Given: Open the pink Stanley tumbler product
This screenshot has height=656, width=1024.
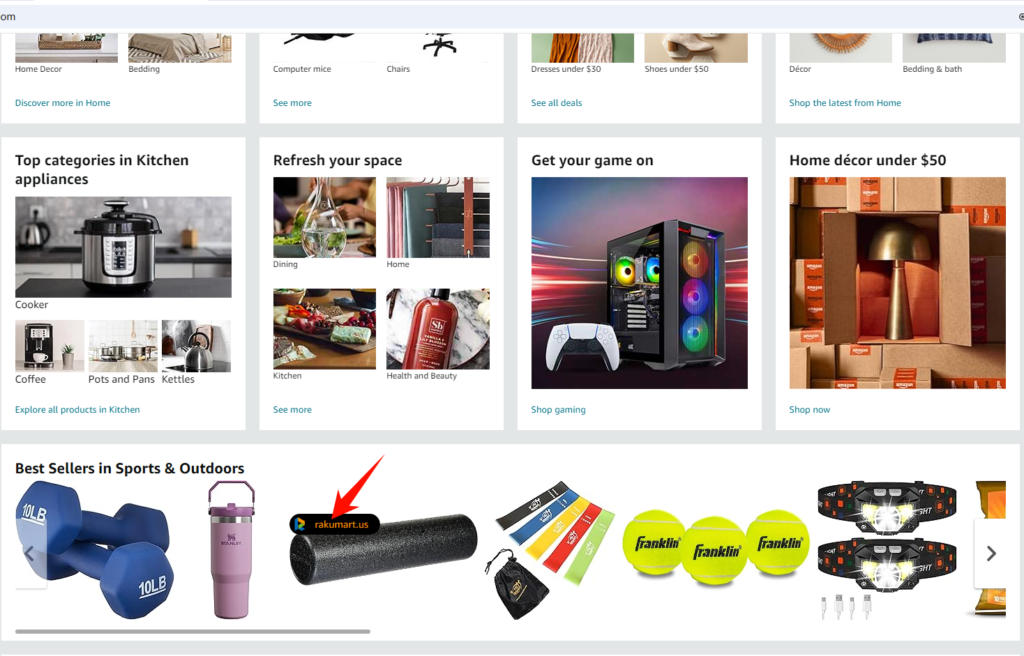Looking at the screenshot, I should (x=231, y=549).
